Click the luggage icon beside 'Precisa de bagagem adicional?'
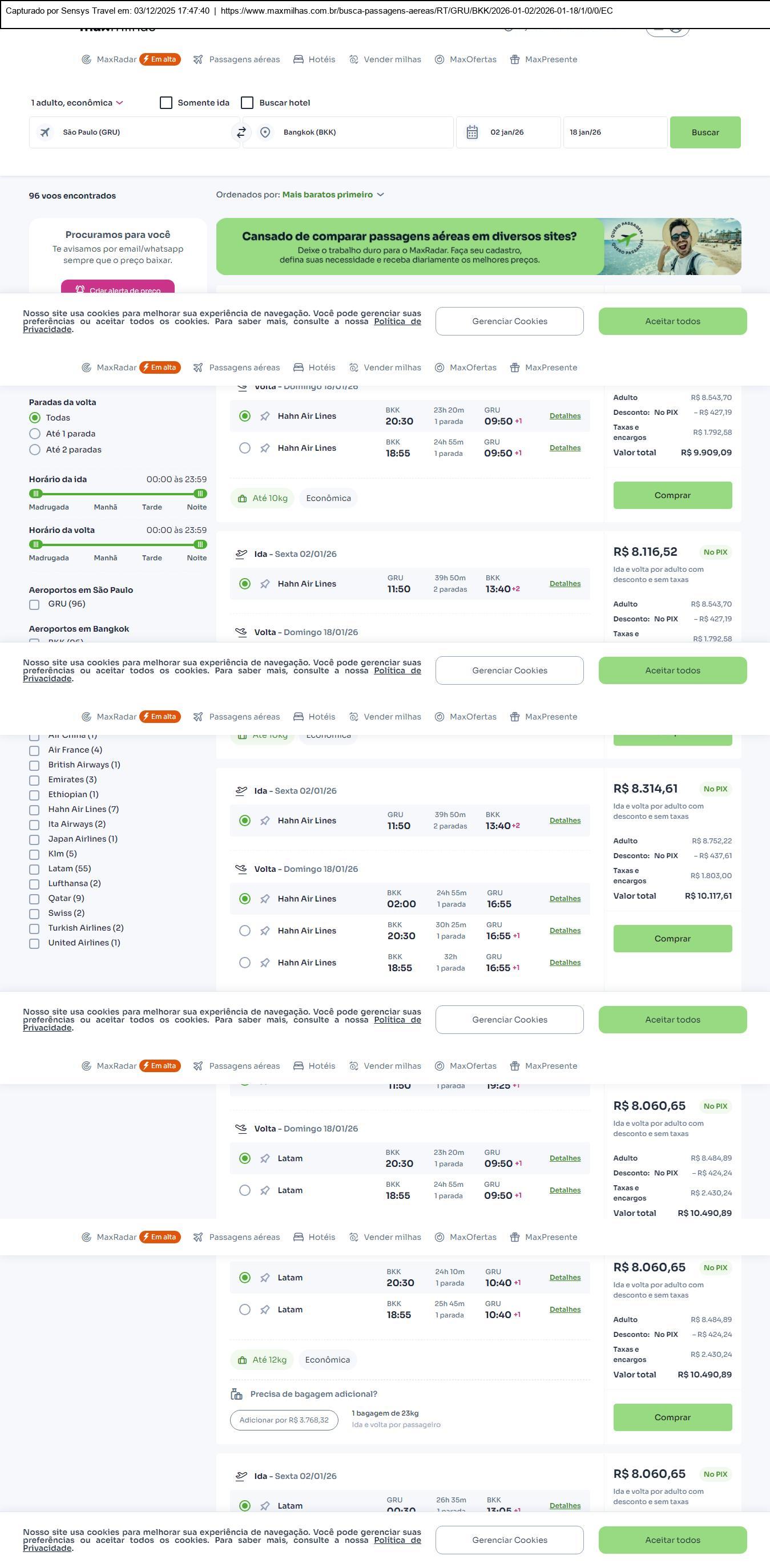This screenshot has width=770, height=1568. pyautogui.click(x=237, y=1394)
